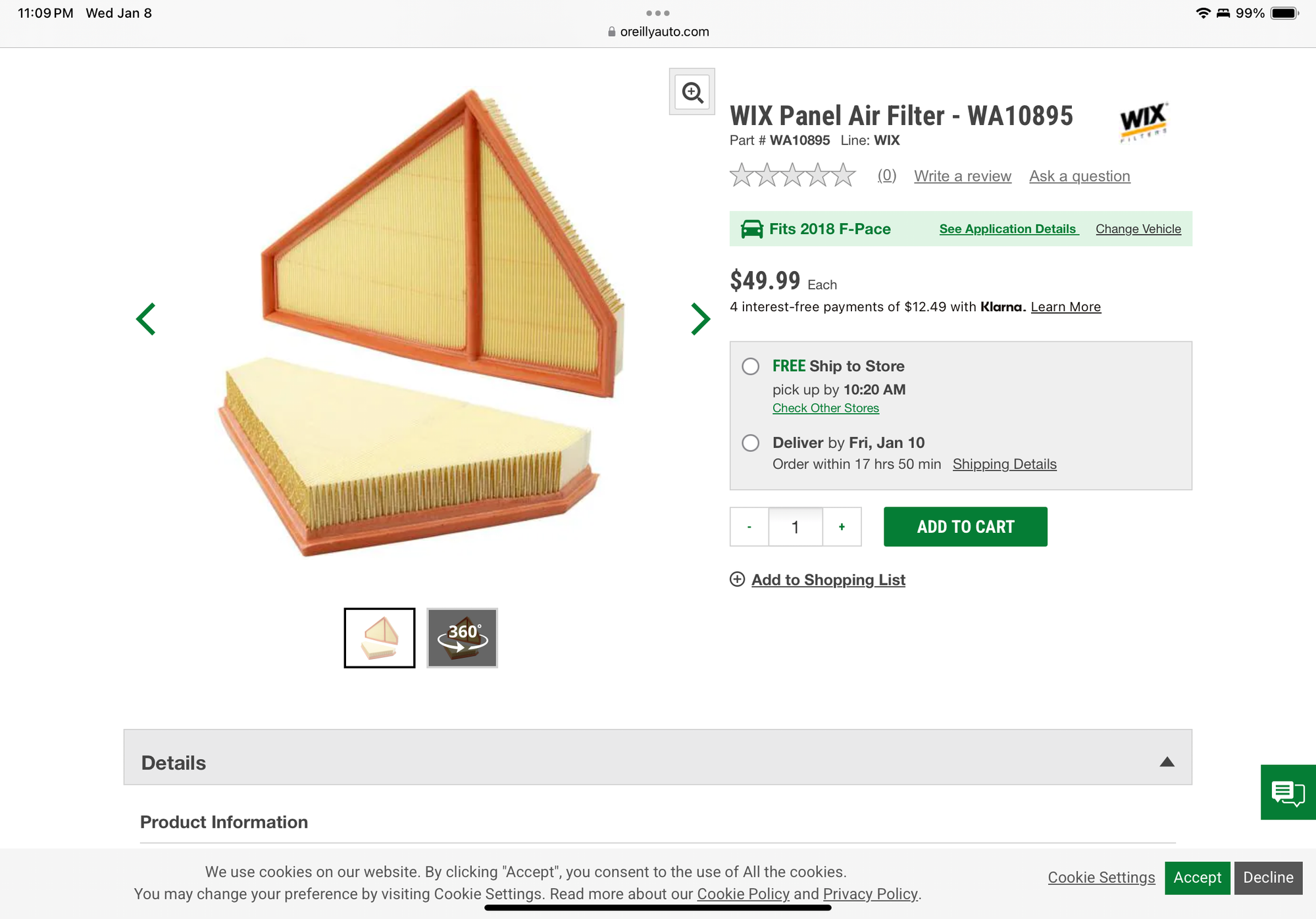Image resolution: width=1316 pixels, height=919 pixels.
Task: Open Write a review link
Action: click(963, 176)
